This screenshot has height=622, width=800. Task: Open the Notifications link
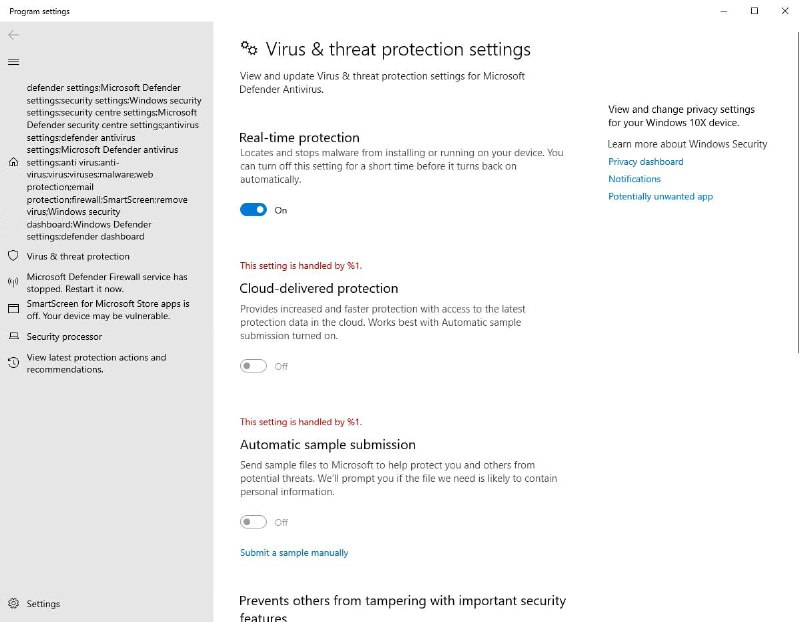[634, 179]
